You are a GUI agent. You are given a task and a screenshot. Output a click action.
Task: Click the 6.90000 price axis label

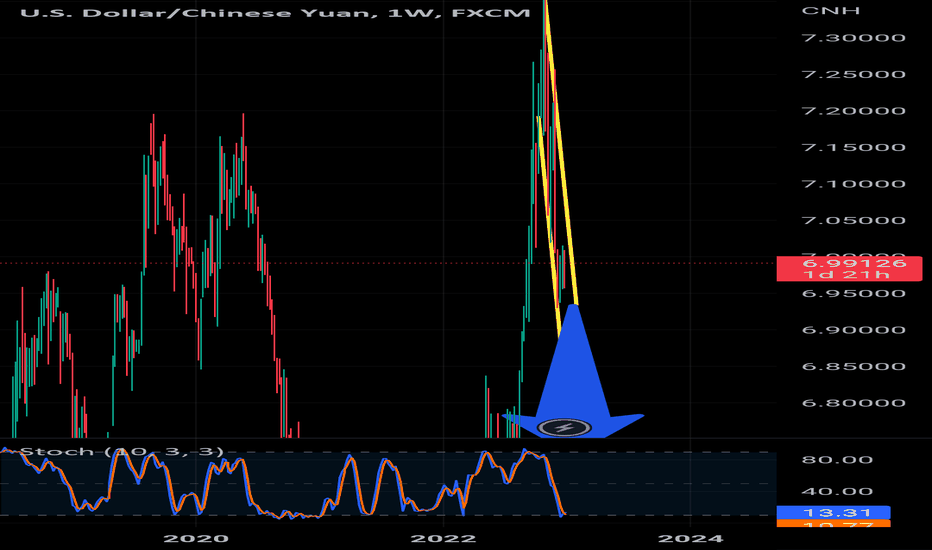coord(854,330)
